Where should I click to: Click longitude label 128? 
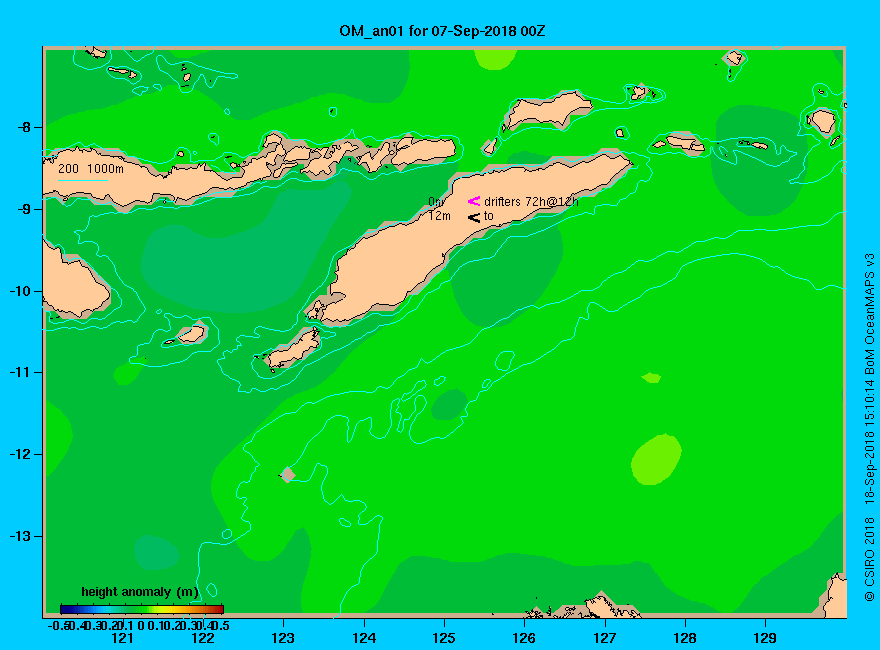click(685, 638)
